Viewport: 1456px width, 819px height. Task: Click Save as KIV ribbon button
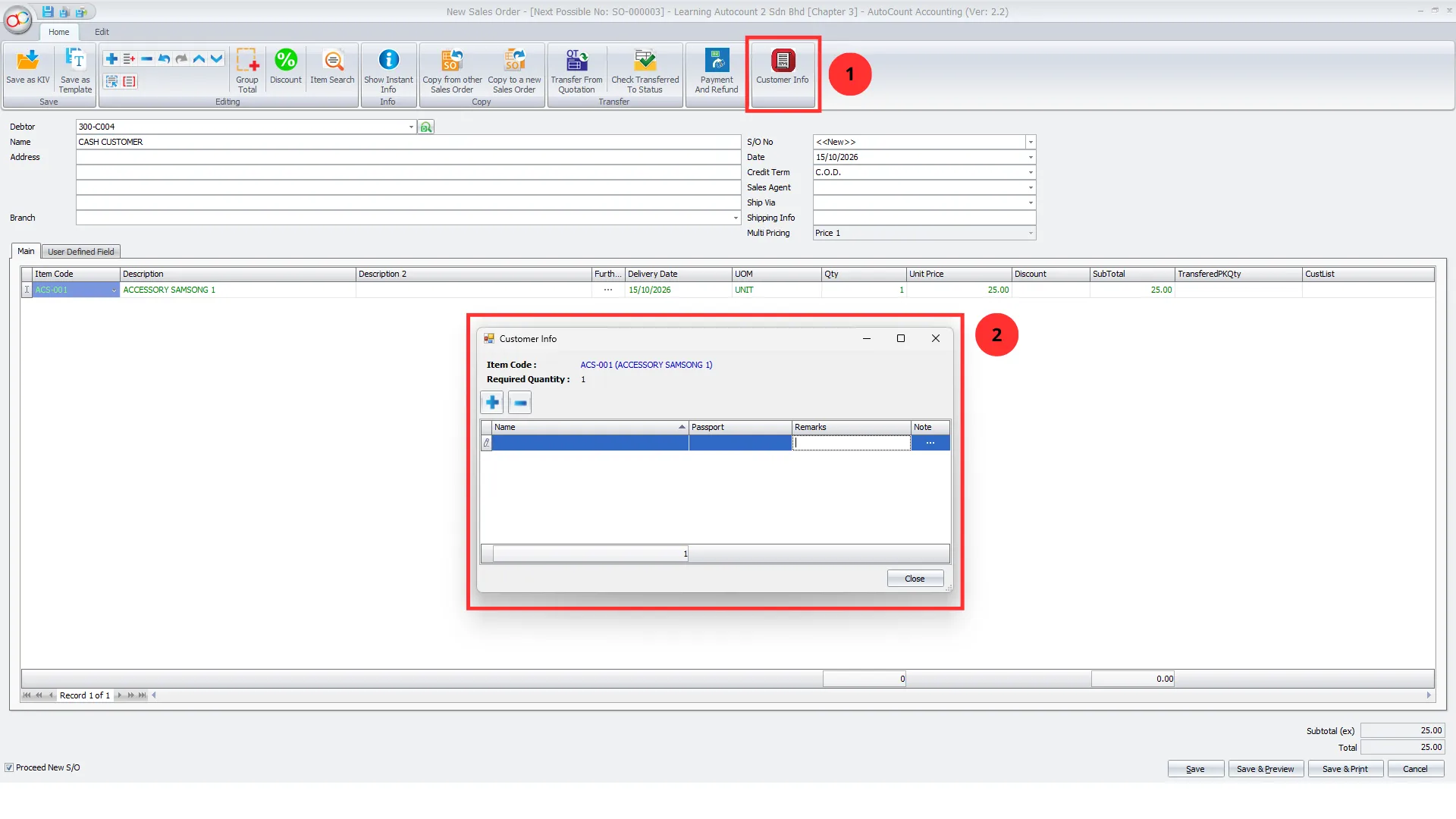tap(28, 67)
